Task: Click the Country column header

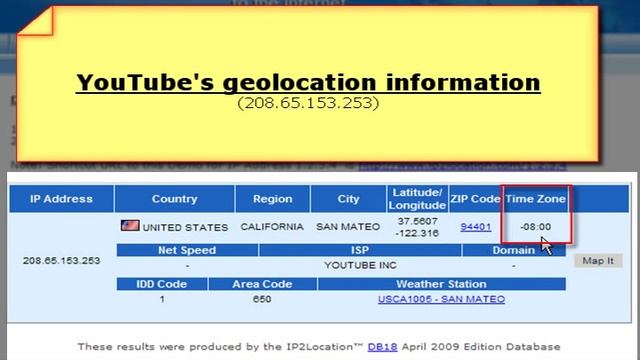Action: [175, 199]
